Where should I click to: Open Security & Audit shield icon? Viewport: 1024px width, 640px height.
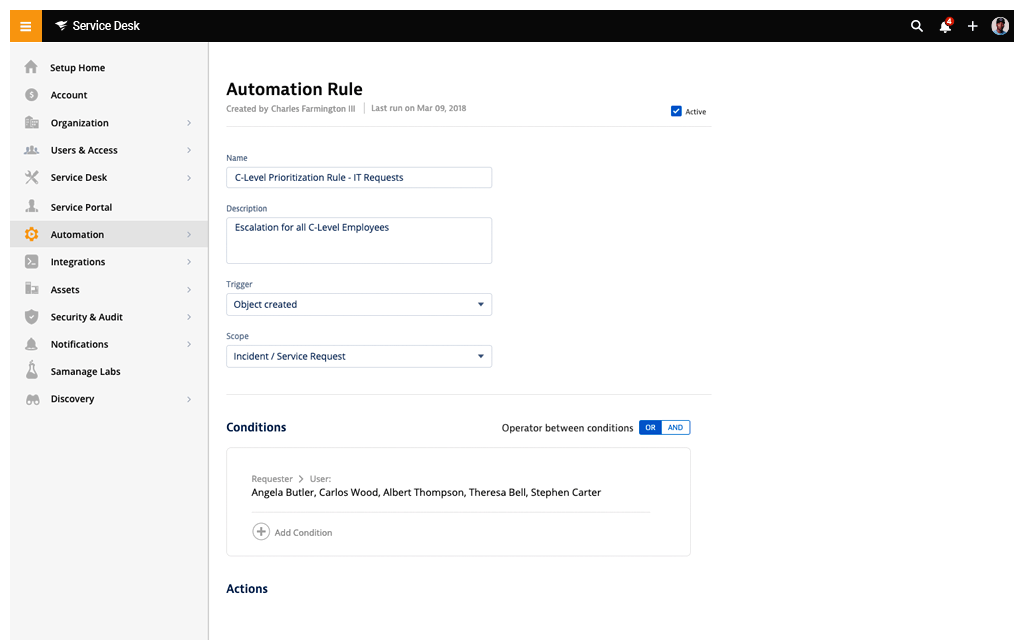(30, 316)
